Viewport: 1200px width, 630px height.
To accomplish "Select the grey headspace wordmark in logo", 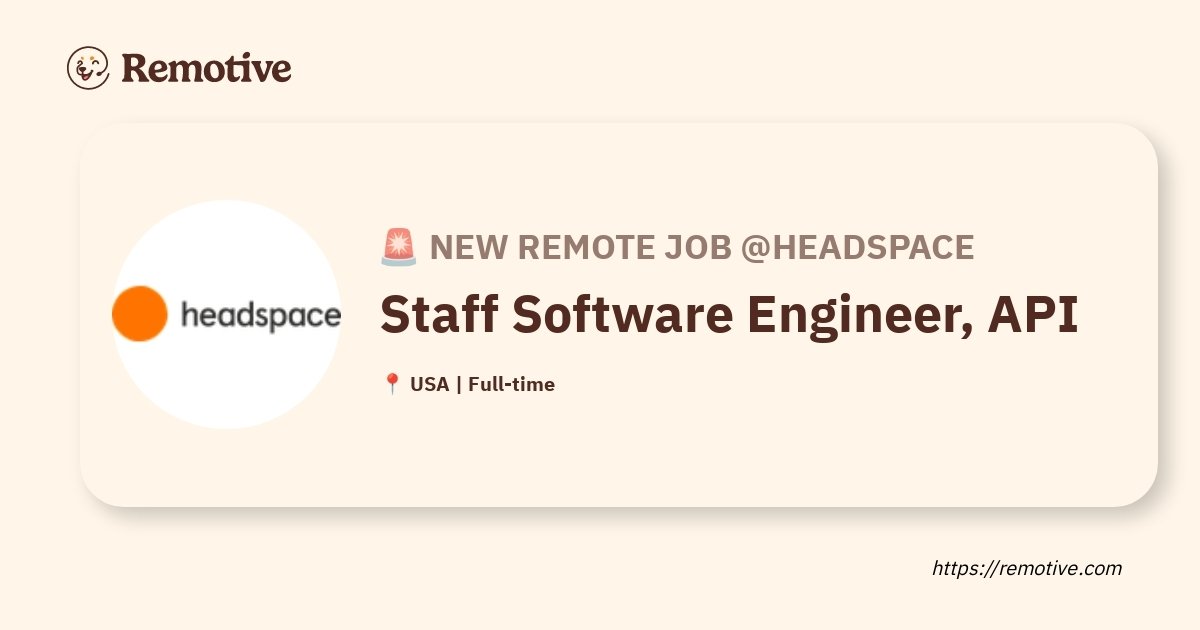I will [x=261, y=316].
